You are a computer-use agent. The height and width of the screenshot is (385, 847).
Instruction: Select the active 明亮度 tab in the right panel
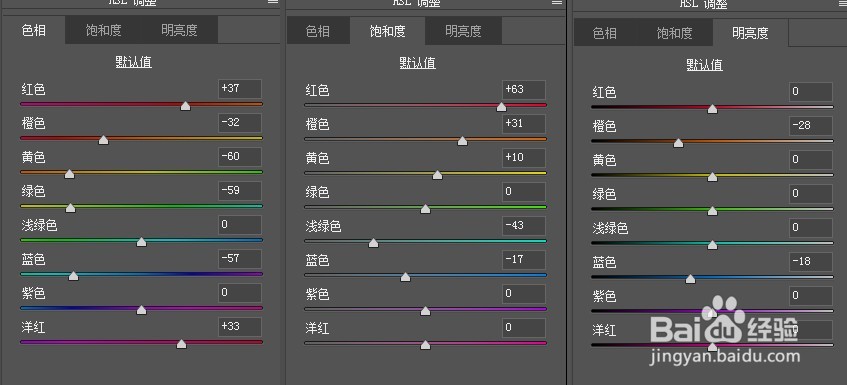coord(750,33)
